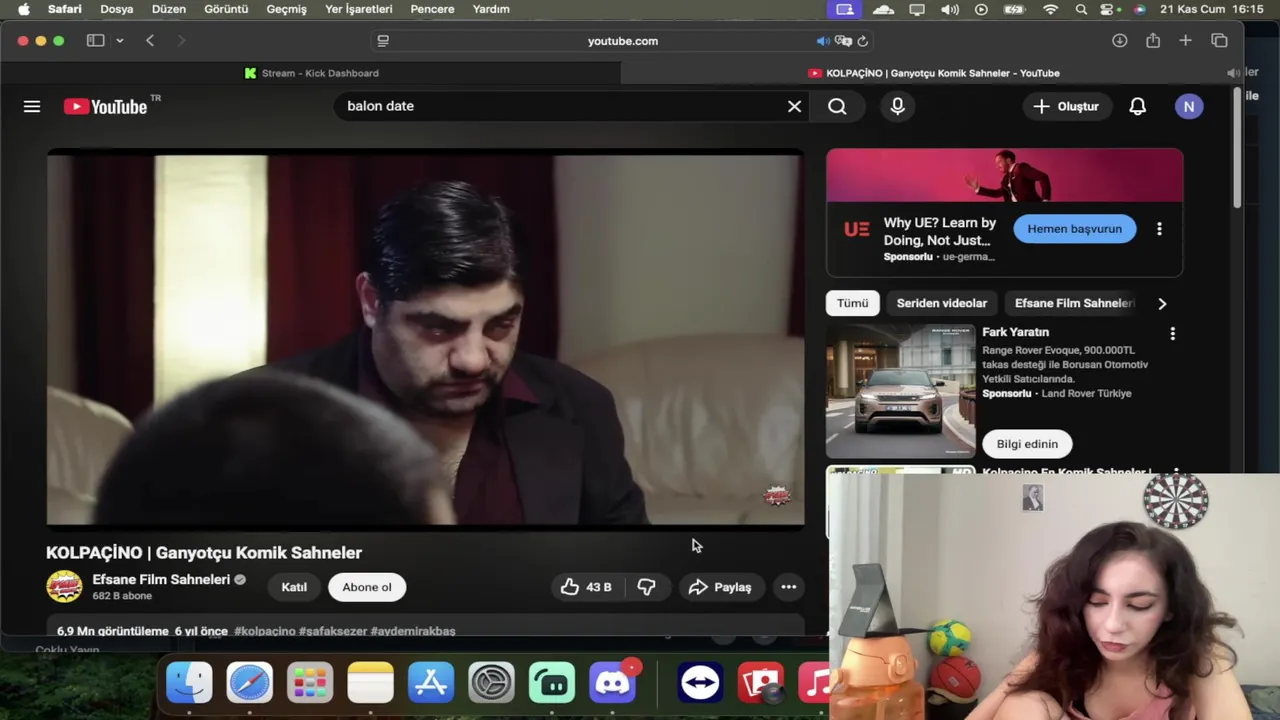Image resolution: width=1280 pixels, height=720 pixels.
Task: Switch to Stream - Kick Dashboard tab
Action: point(311,73)
